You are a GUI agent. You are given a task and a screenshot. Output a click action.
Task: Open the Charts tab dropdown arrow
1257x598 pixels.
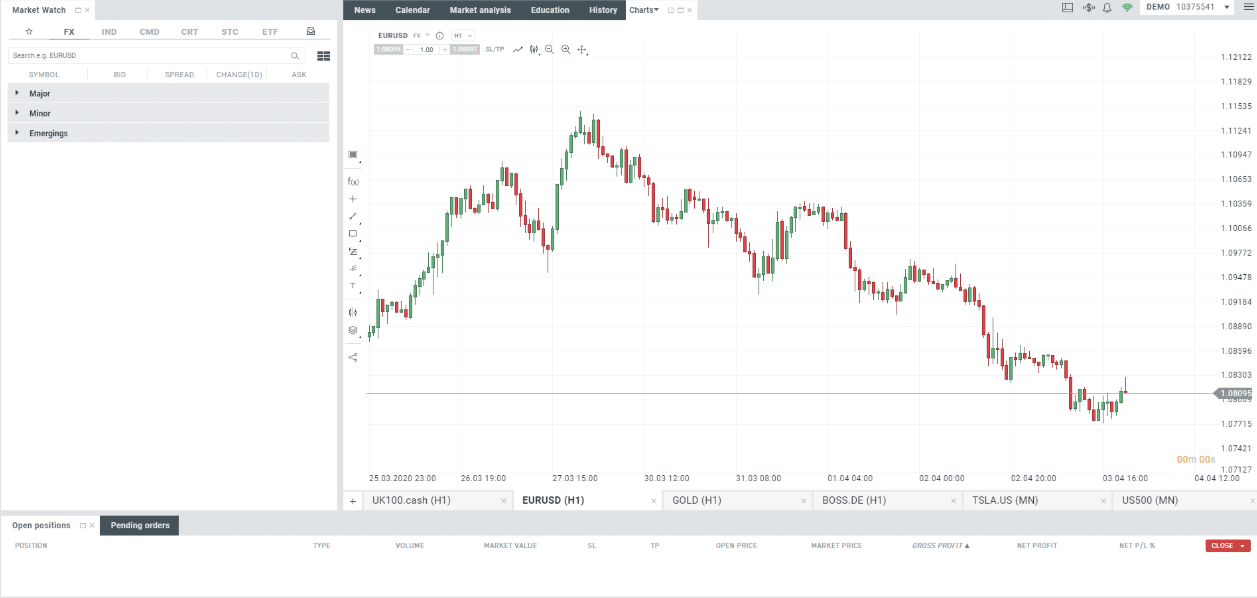[x=657, y=10]
